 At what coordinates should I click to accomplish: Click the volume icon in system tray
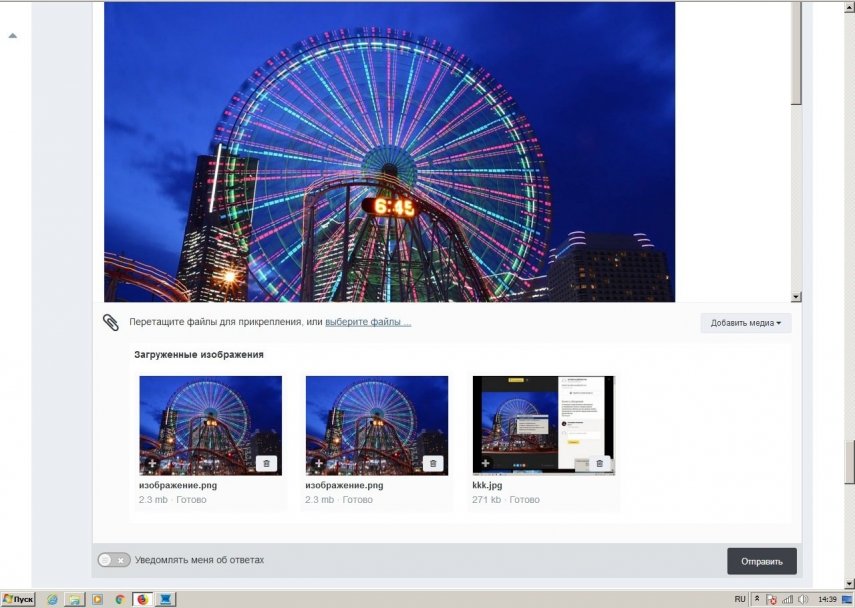pyautogui.click(x=803, y=599)
